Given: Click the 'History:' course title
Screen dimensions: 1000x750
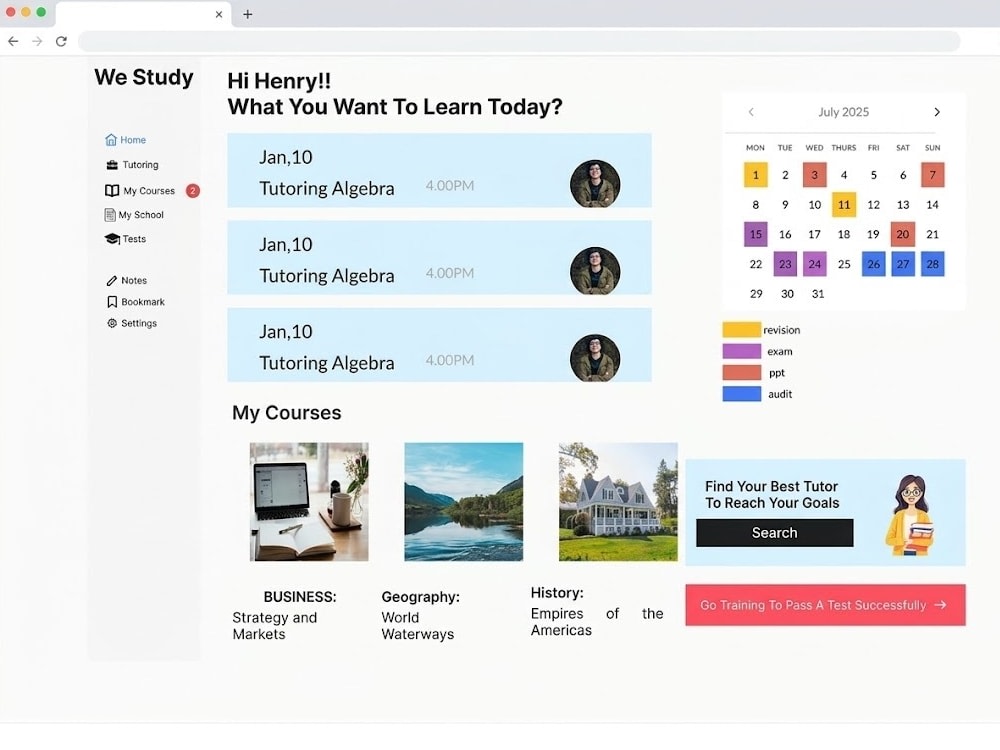Looking at the screenshot, I should [x=557, y=593].
